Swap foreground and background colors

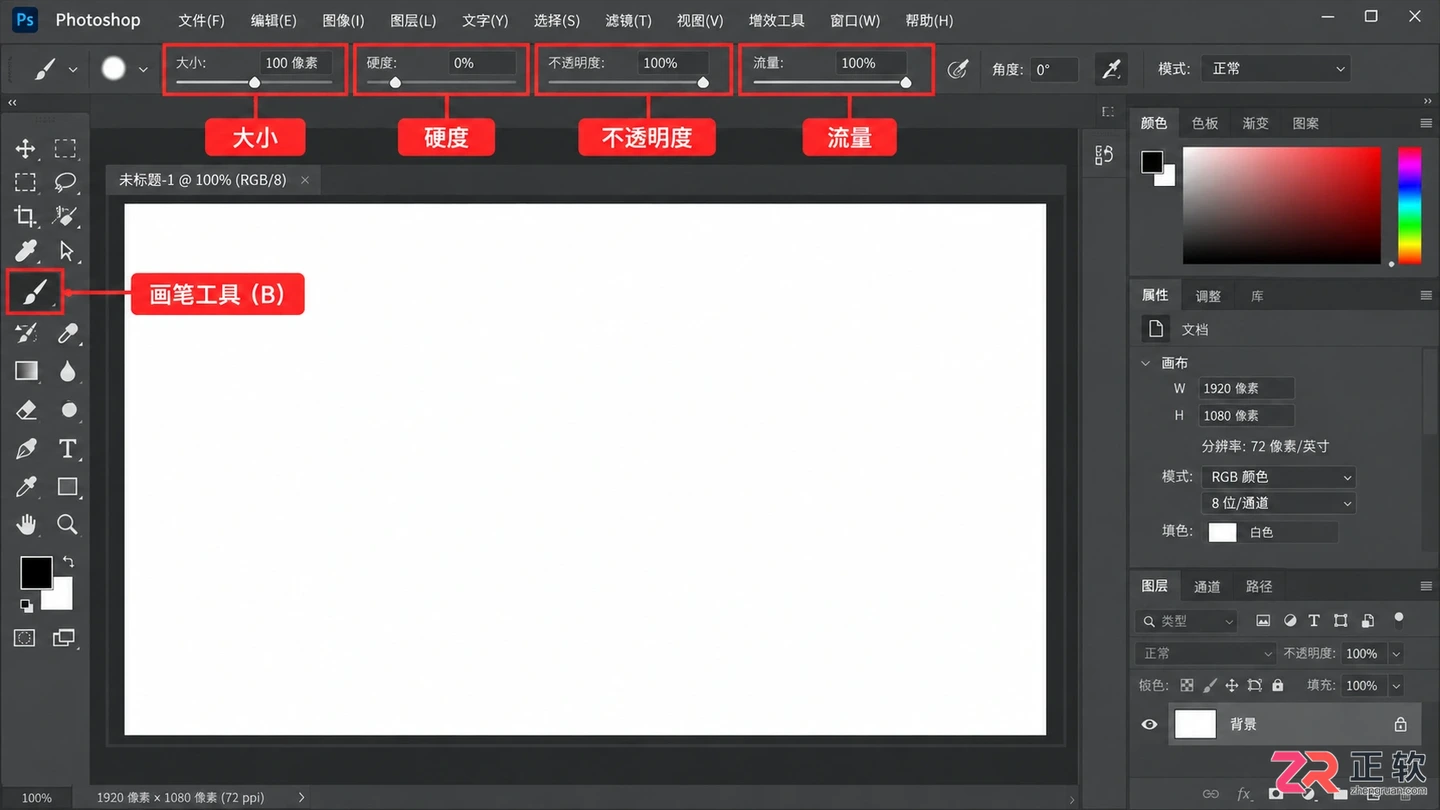point(68,562)
